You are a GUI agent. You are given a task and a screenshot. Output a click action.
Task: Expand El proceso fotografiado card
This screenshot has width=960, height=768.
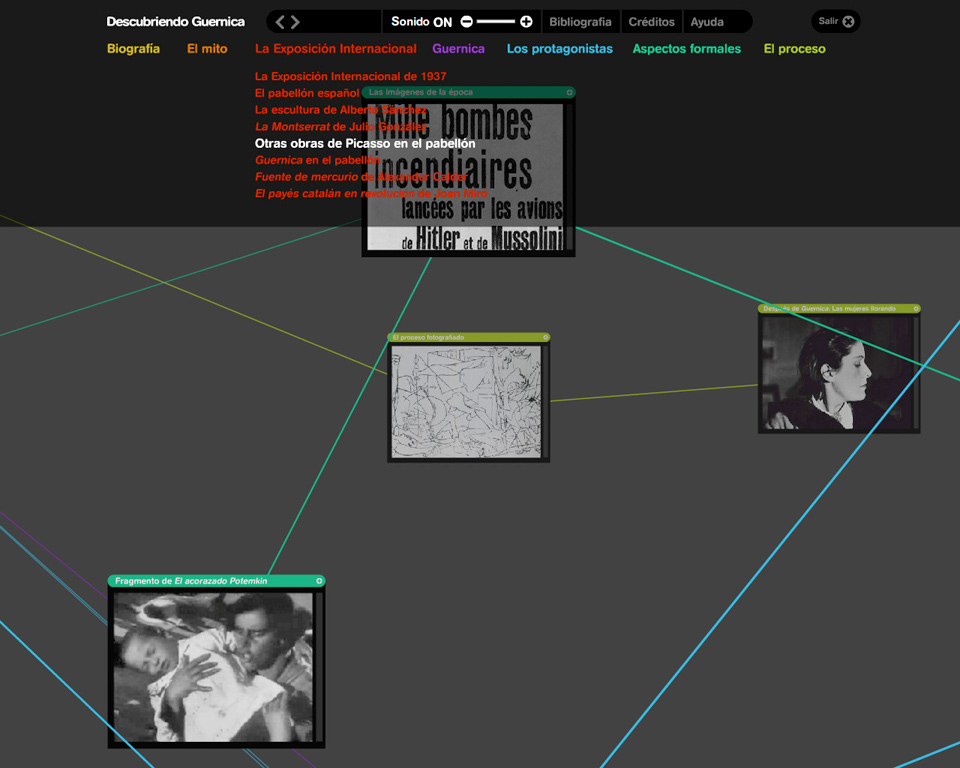(546, 337)
